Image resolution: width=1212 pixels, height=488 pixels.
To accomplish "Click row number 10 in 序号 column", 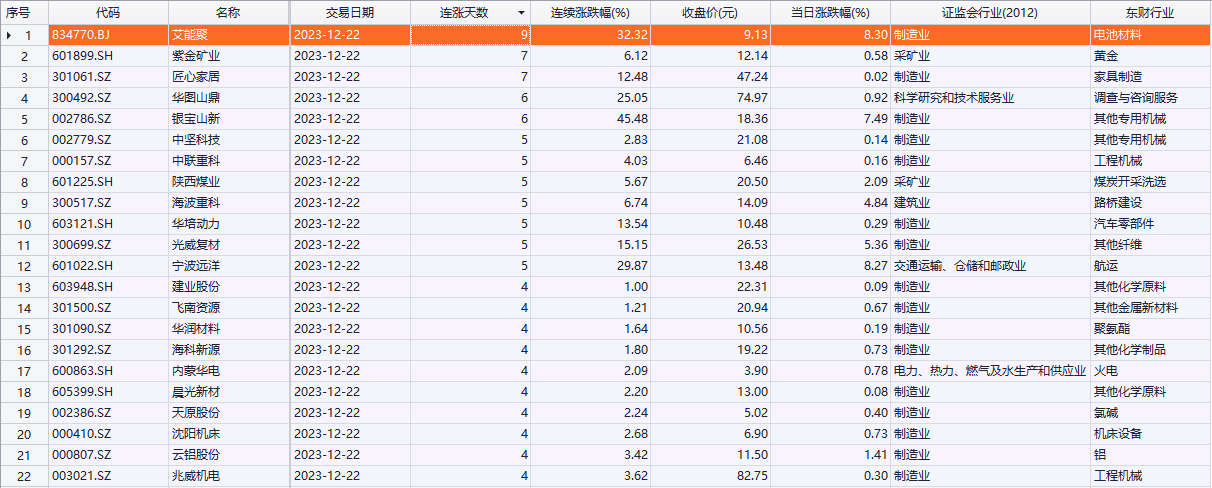I will coord(26,224).
